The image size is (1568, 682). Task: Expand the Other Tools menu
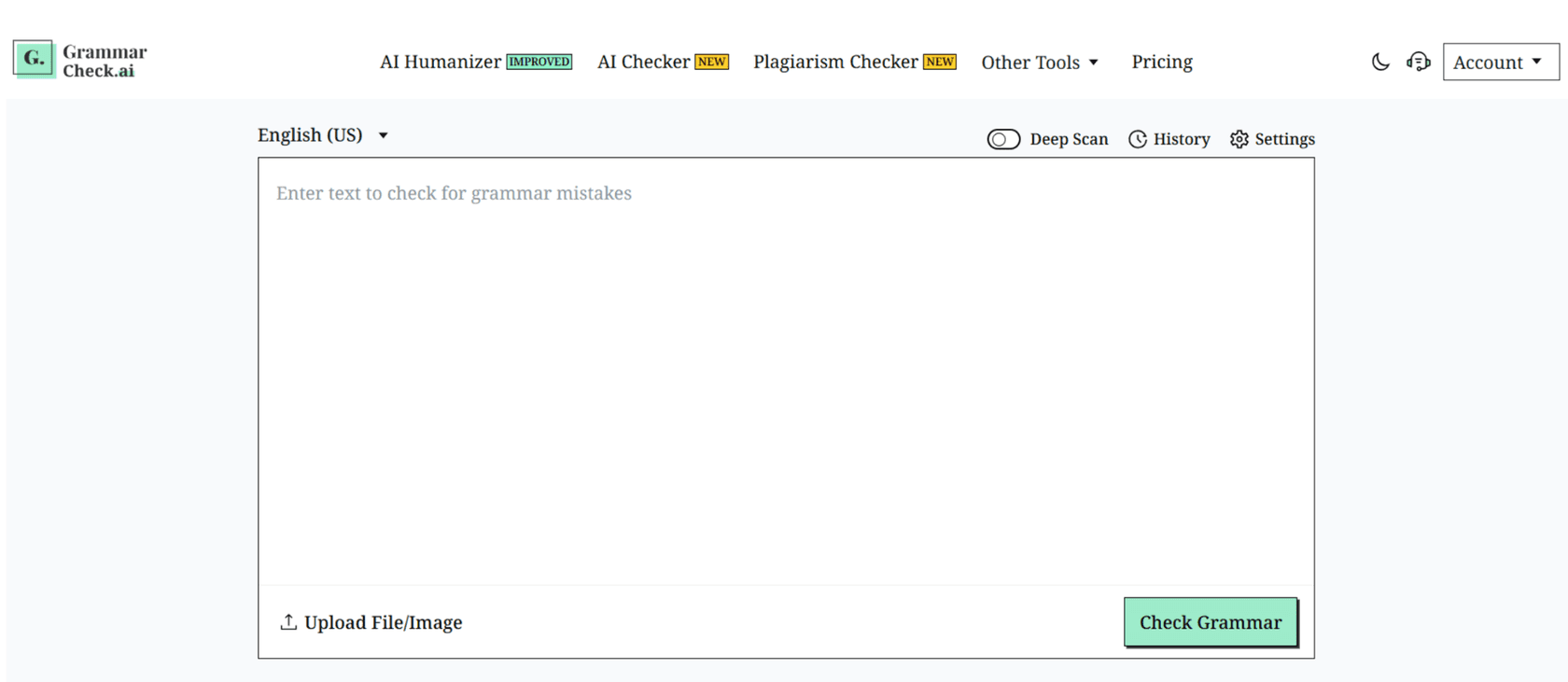(1040, 63)
